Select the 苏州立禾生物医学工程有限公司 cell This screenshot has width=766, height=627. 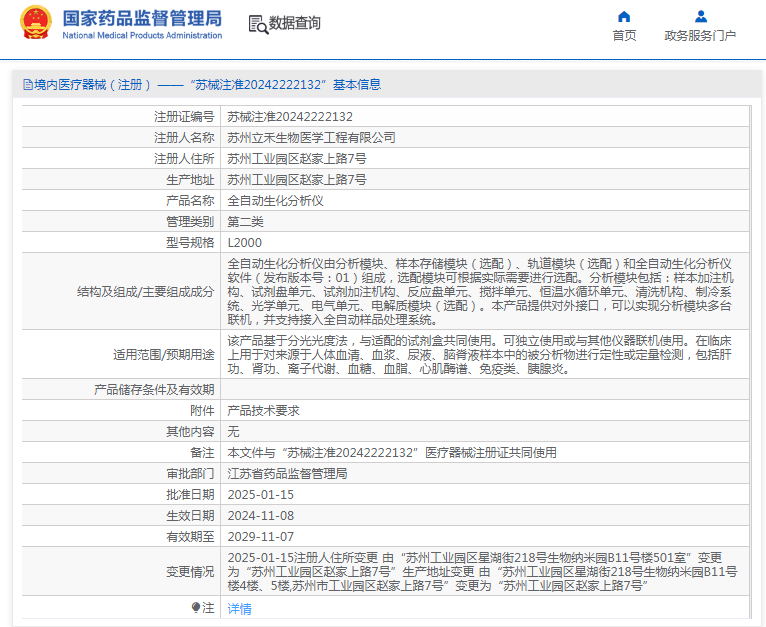click(311, 138)
